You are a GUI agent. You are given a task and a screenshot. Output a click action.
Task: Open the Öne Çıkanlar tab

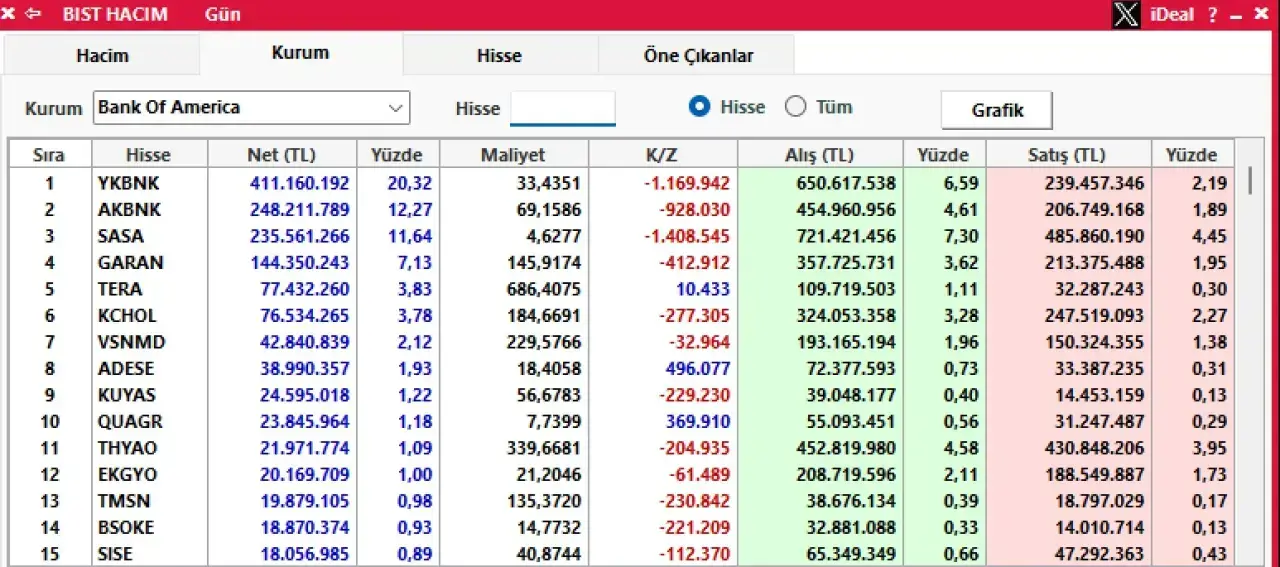pyautogui.click(x=698, y=56)
